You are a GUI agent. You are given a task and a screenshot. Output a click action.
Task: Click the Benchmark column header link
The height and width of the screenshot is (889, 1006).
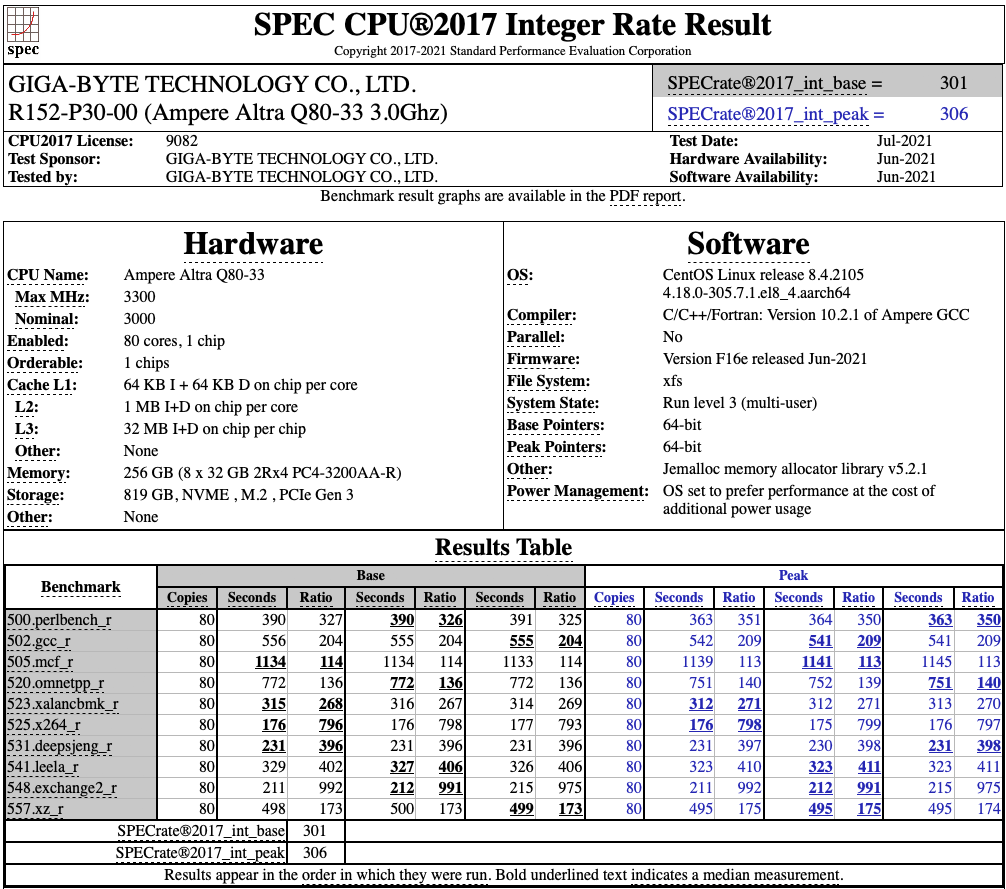point(80,587)
